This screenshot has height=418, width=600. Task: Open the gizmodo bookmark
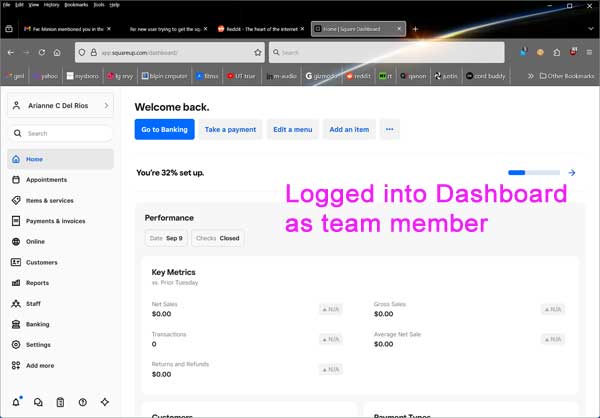322,76
